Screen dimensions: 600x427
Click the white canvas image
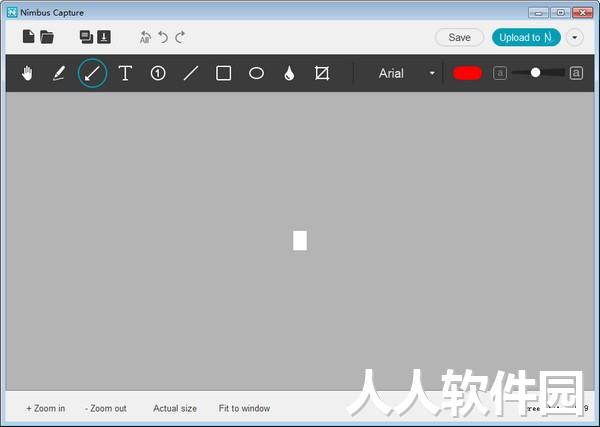(300, 240)
